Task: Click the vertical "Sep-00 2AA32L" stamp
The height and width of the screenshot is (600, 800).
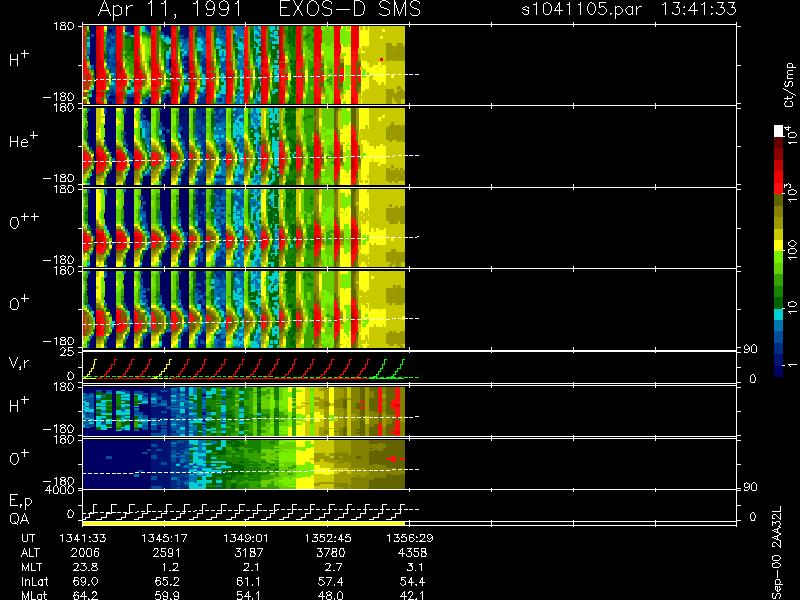Action: point(777,553)
